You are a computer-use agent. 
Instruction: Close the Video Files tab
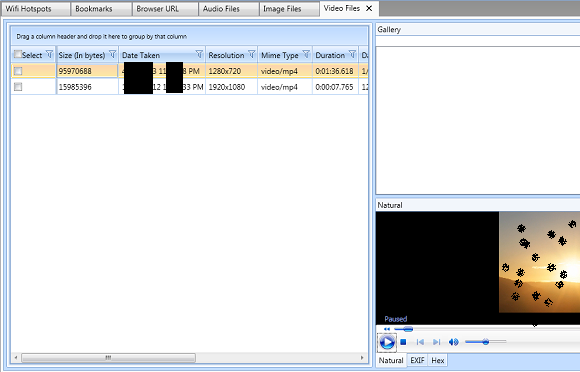pyautogui.click(x=369, y=8)
